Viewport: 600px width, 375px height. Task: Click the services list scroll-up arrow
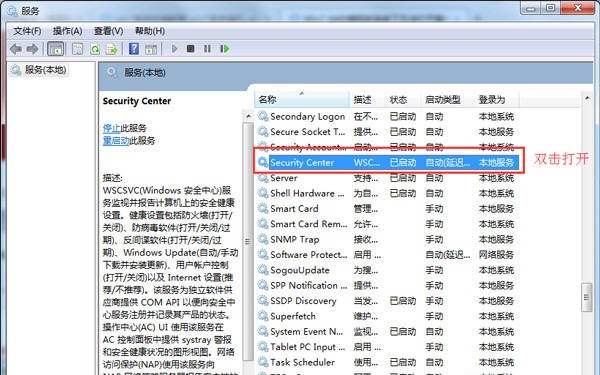pos(587,98)
